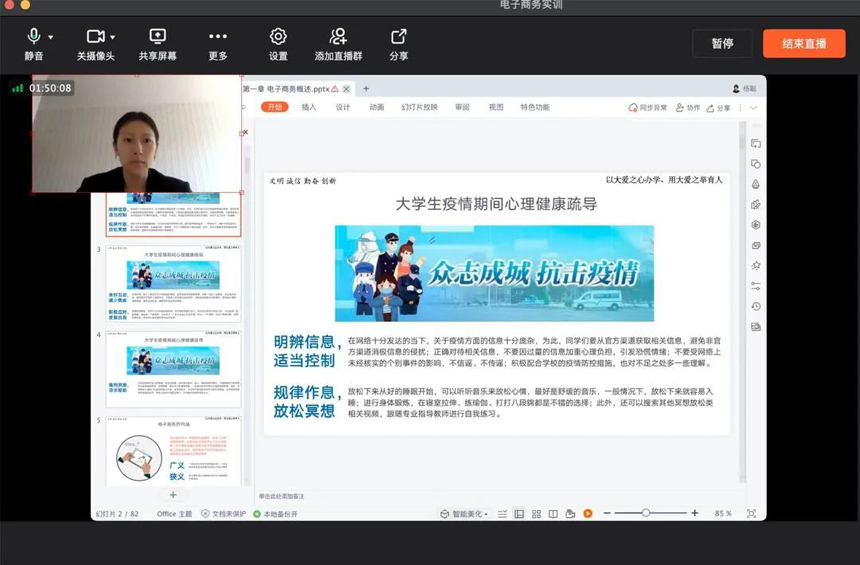
Task: Click 添加直播群 to add a group
Action: (x=338, y=44)
